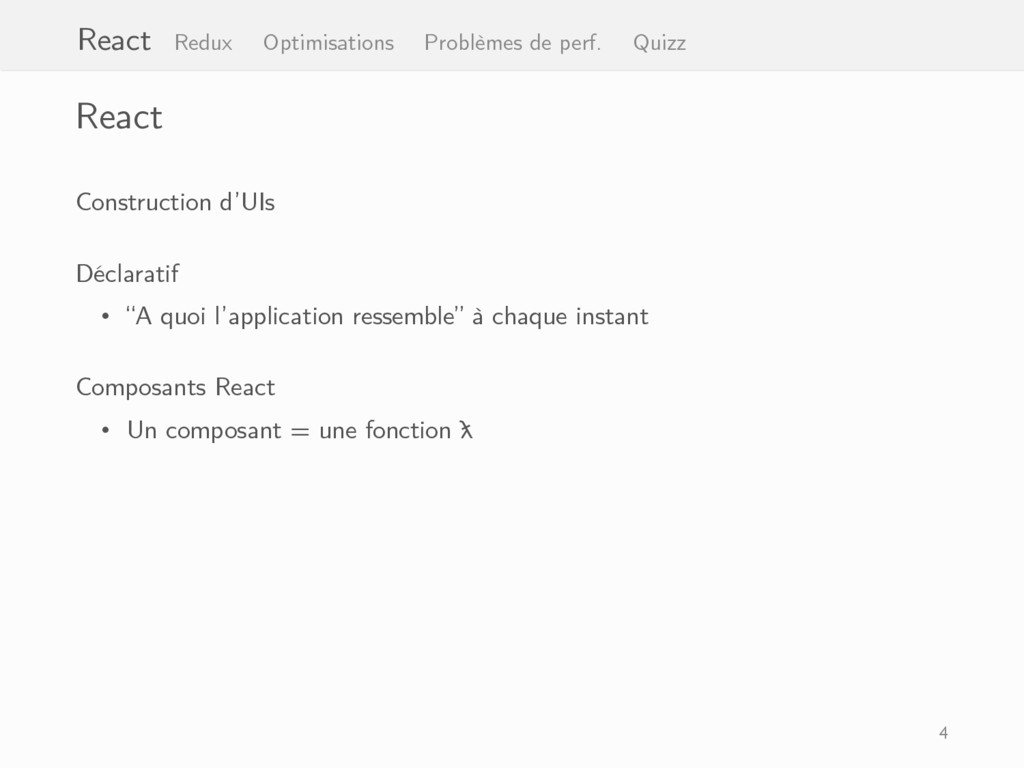1024x768 pixels.
Task: Click bullet dot before Un composant
Action: coord(105,431)
